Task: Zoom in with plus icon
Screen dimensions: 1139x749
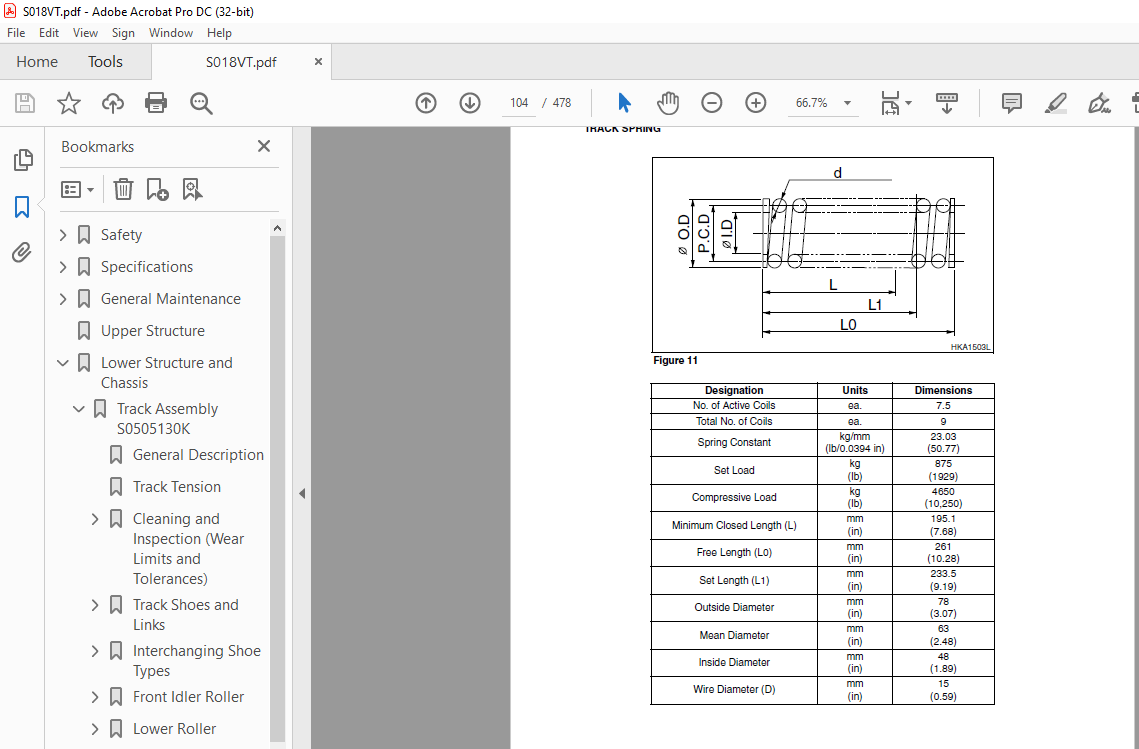Action: click(x=755, y=103)
